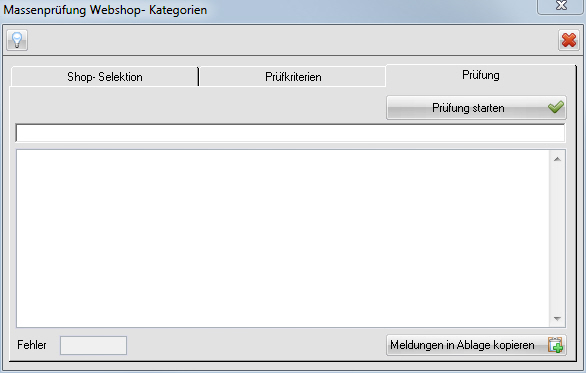Switch to the Shop- Selektion tab
The height and width of the screenshot is (373, 586).
point(105,77)
